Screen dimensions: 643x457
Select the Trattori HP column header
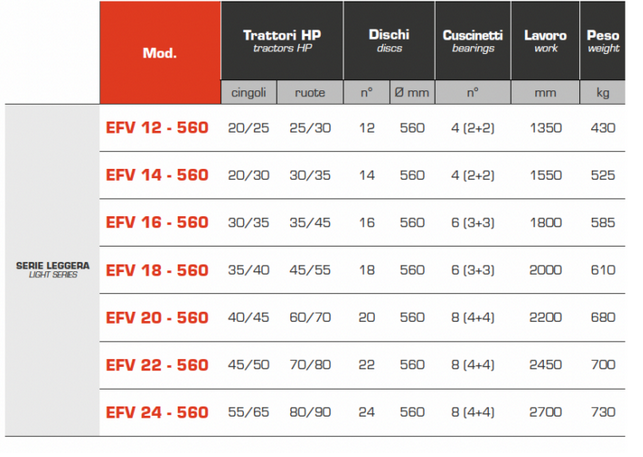pos(281,40)
